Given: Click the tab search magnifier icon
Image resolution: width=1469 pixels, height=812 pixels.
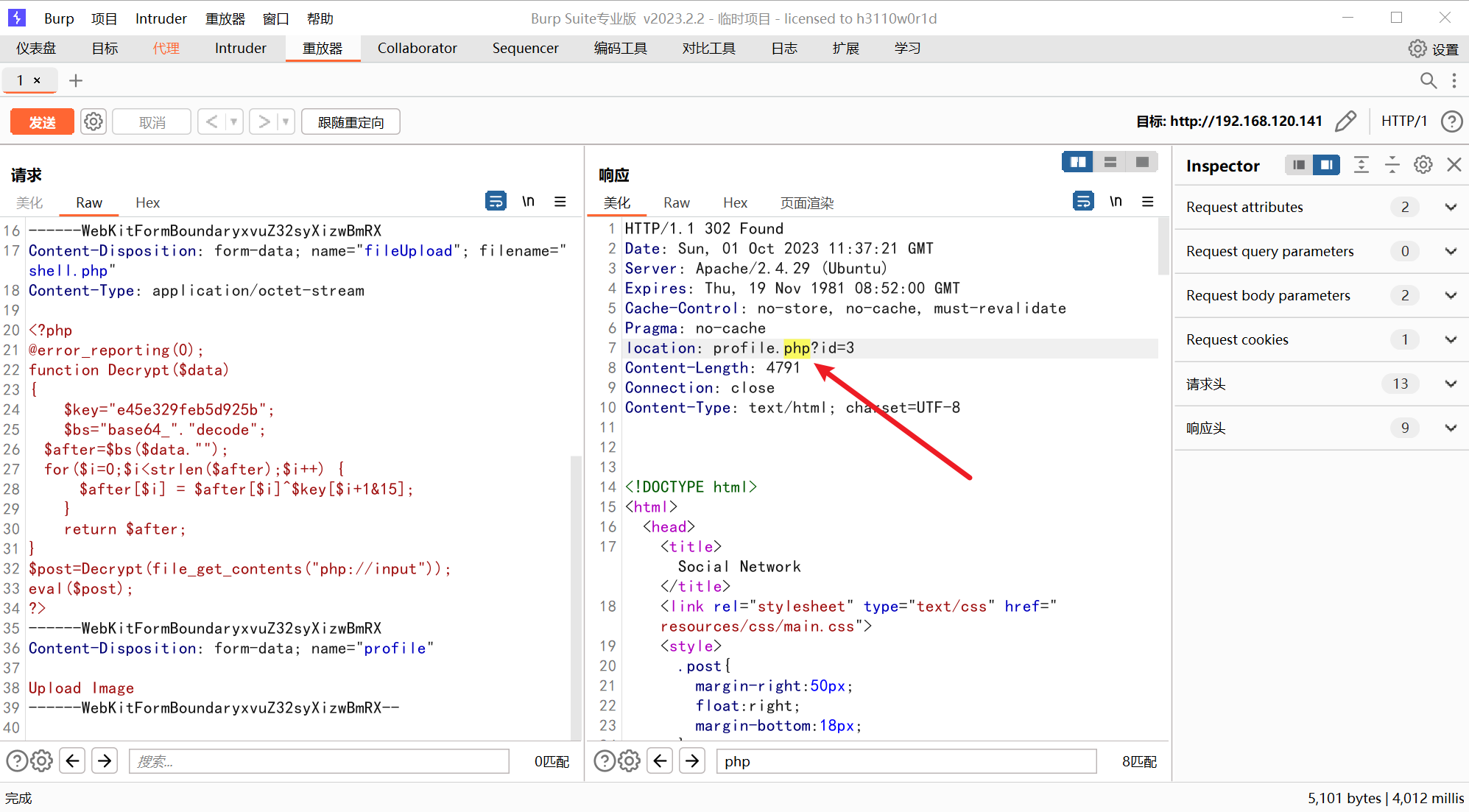Looking at the screenshot, I should click(x=1428, y=80).
